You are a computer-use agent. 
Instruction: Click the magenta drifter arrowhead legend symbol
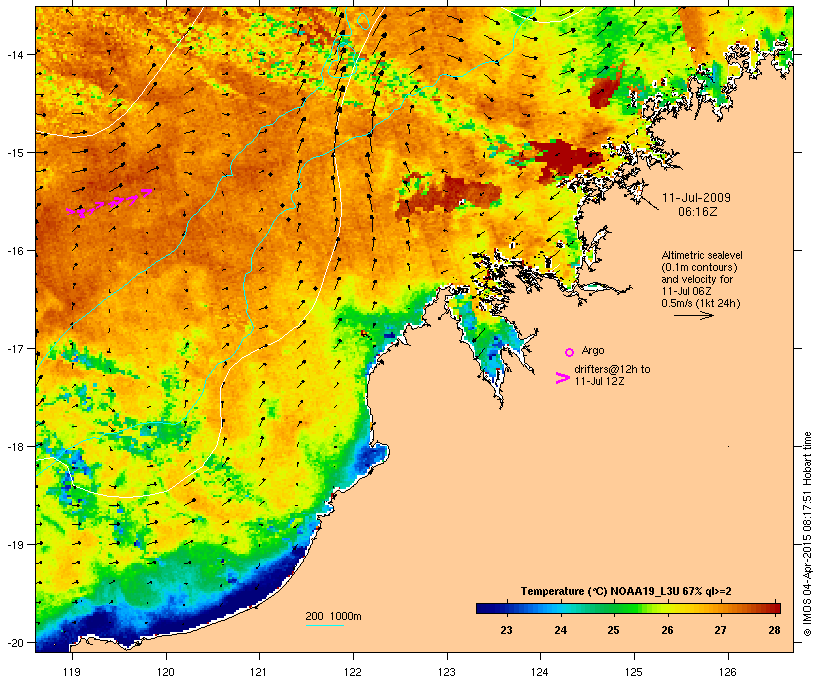tap(562, 378)
